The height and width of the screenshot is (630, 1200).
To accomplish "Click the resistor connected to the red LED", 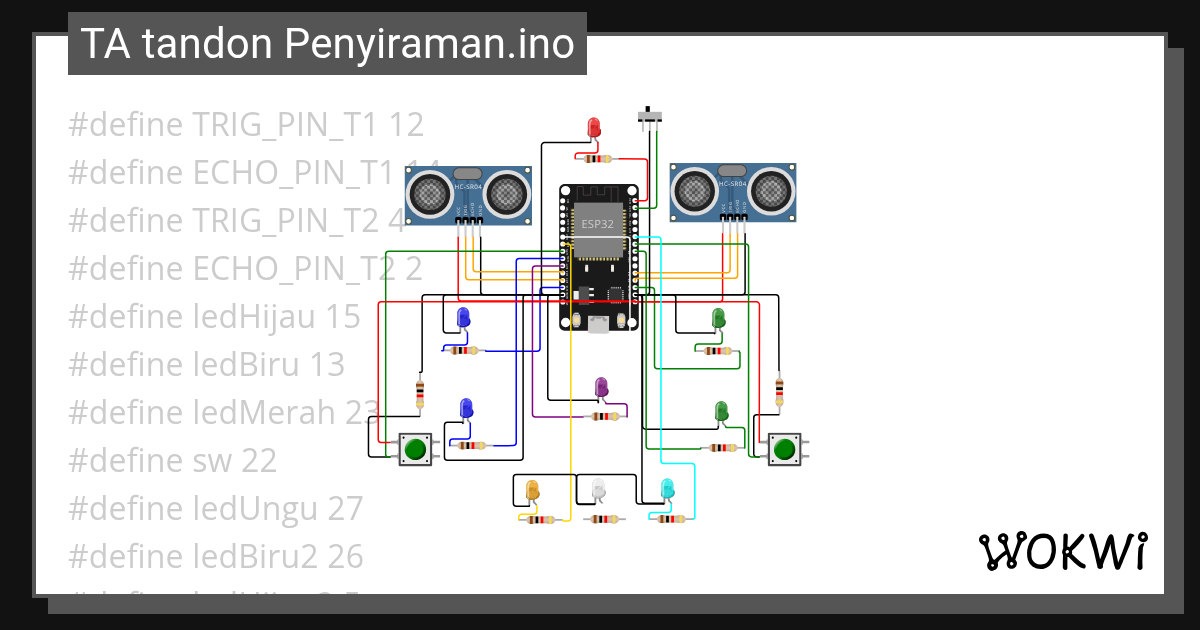I will 597,160.
